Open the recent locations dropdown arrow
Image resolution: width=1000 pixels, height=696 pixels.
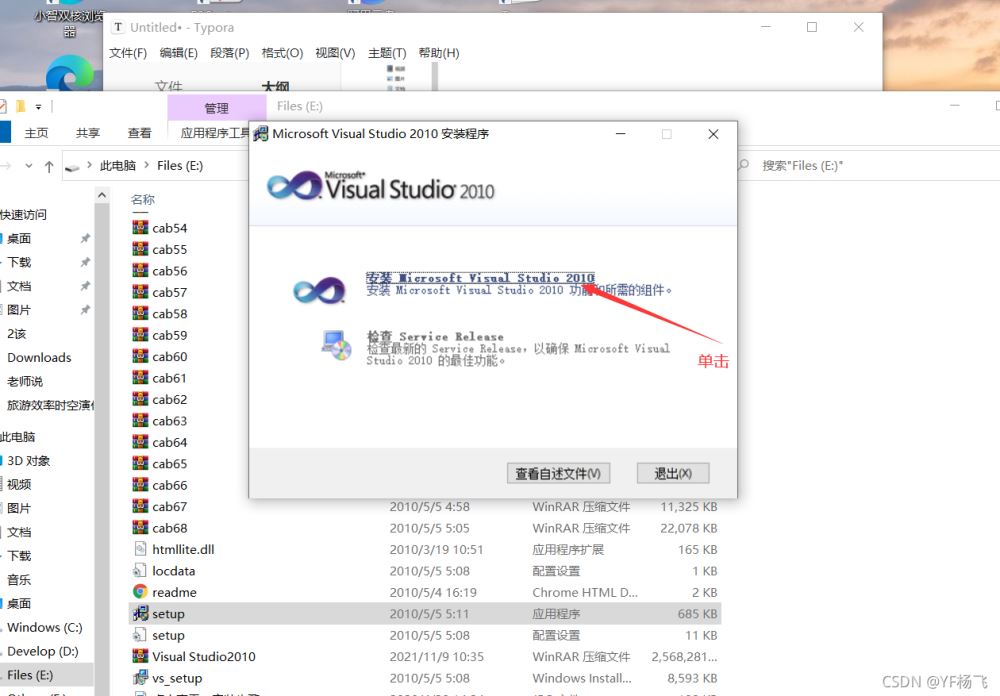(x=29, y=166)
